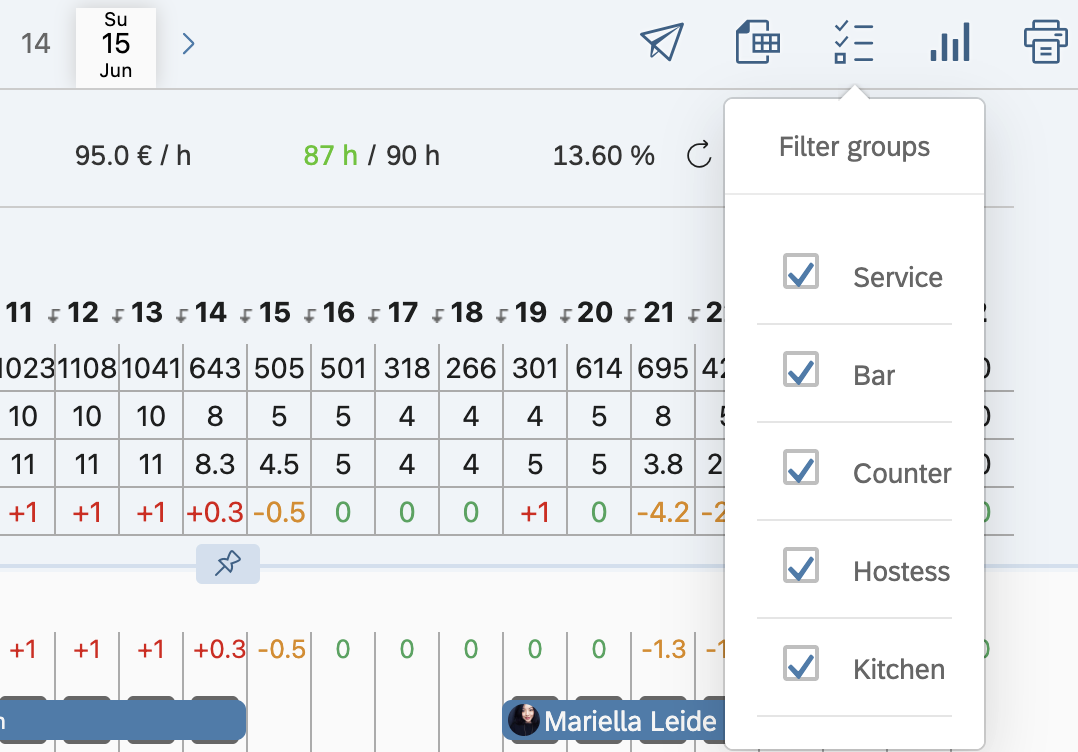Expand the hour 15 column arrow
The height and width of the screenshot is (752, 1078).
[245, 316]
